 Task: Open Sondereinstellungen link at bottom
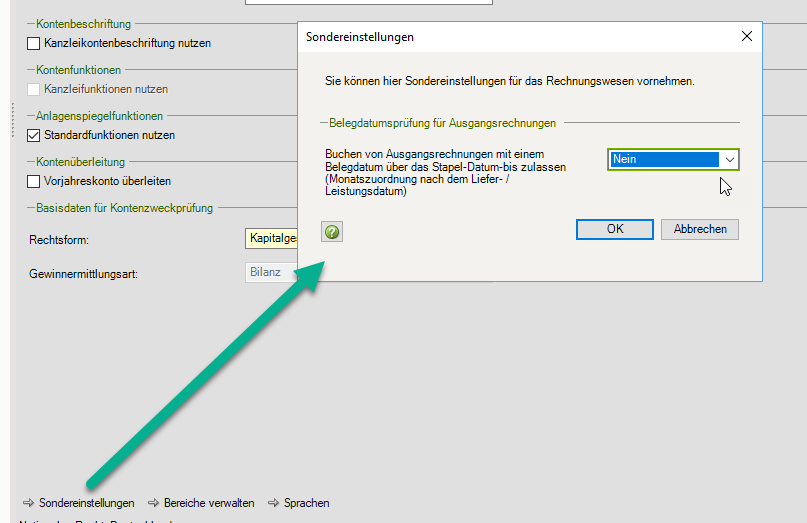[x=86, y=503]
